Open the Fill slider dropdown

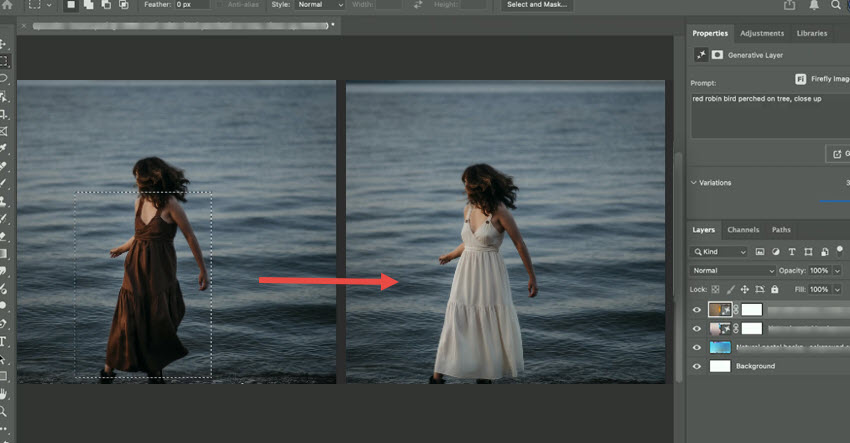pyautogui.click(x=838, y=290)
